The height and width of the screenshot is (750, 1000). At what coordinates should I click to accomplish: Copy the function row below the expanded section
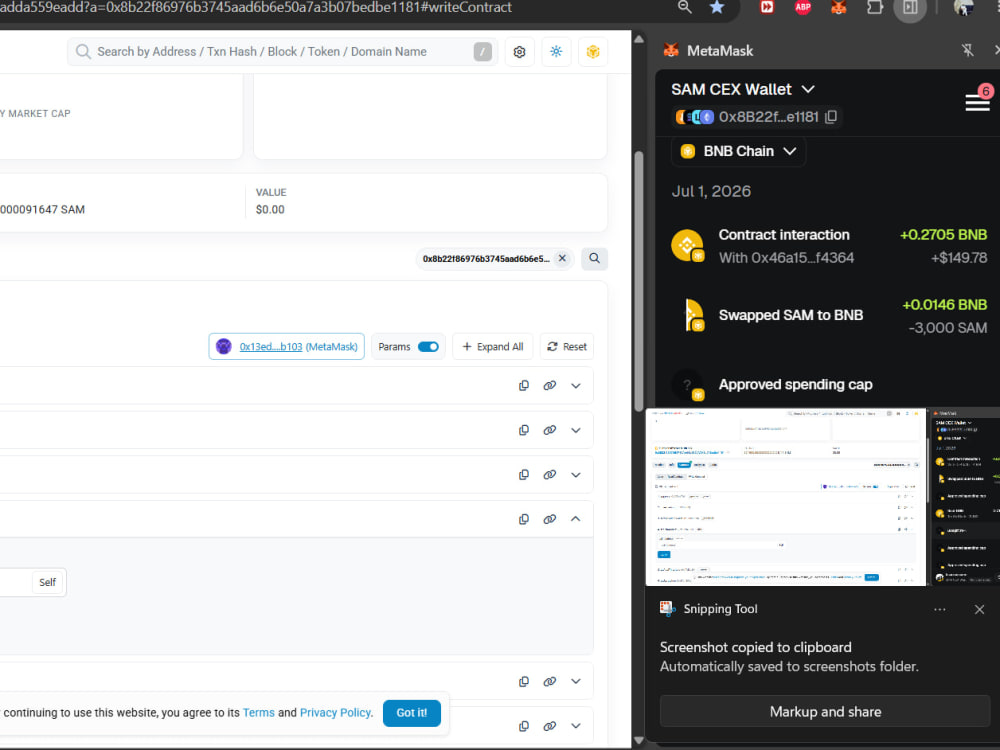click(x=524, y=681)
